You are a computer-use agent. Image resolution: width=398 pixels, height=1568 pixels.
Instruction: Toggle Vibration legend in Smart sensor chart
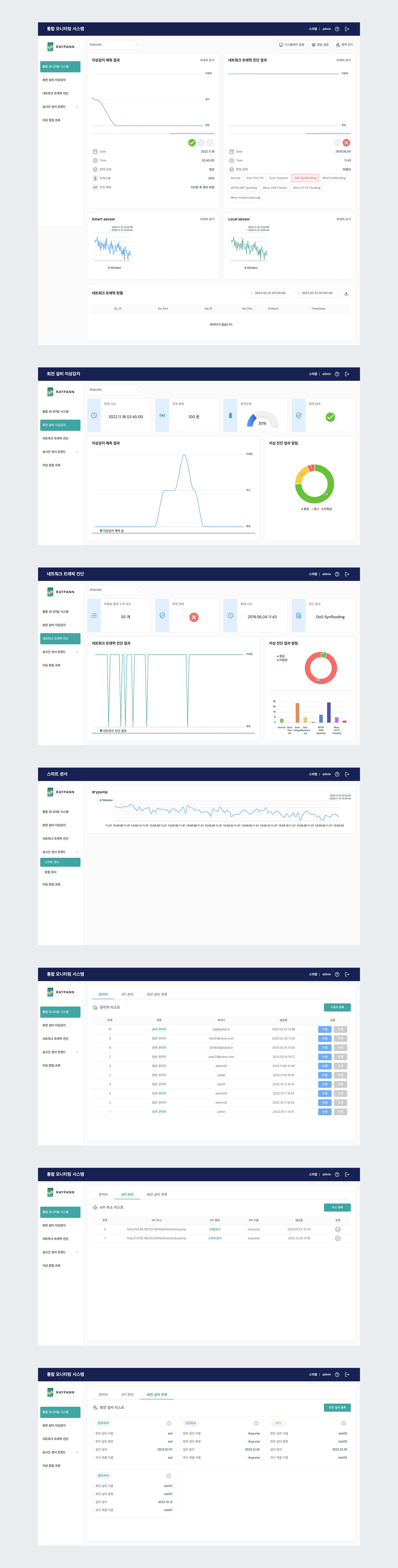click(114, 268)
